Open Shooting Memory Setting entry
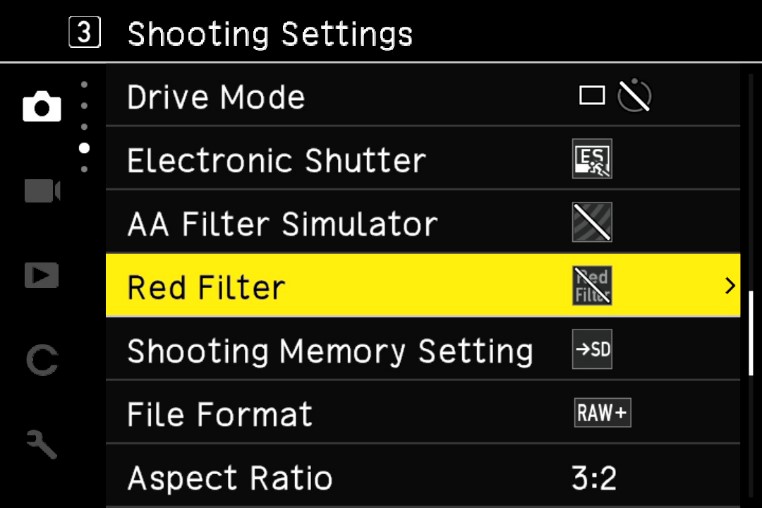 [x=423, y=349]
